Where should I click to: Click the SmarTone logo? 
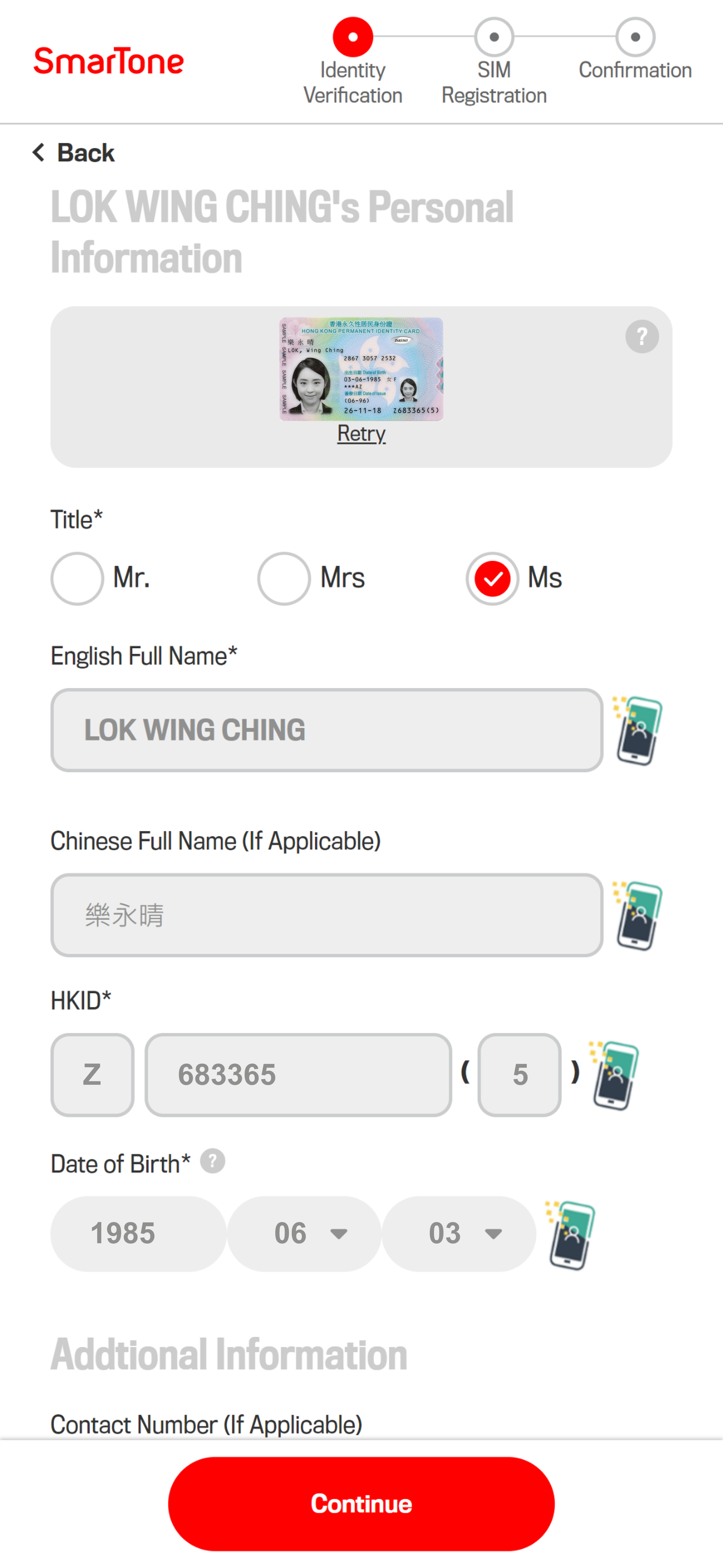pos(108,61)
